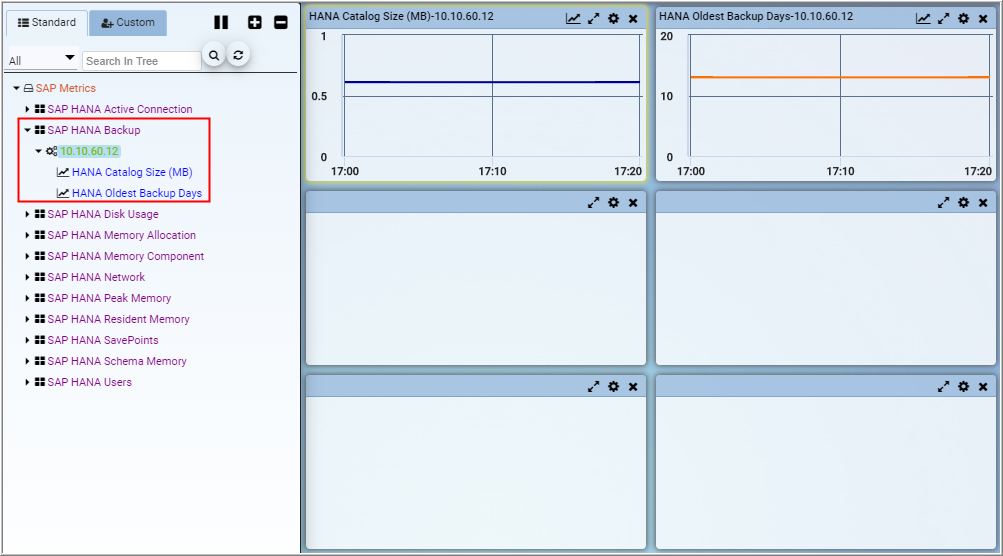Close the middle-left empty panel
The height and width of the screenshot is (556, 1003).
point(633,203)
